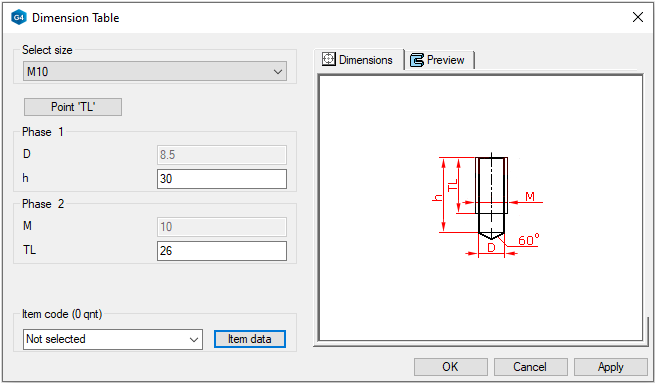Click the threaded hole drawing in diagram
The image size is (656, 386).
(492, 198)
